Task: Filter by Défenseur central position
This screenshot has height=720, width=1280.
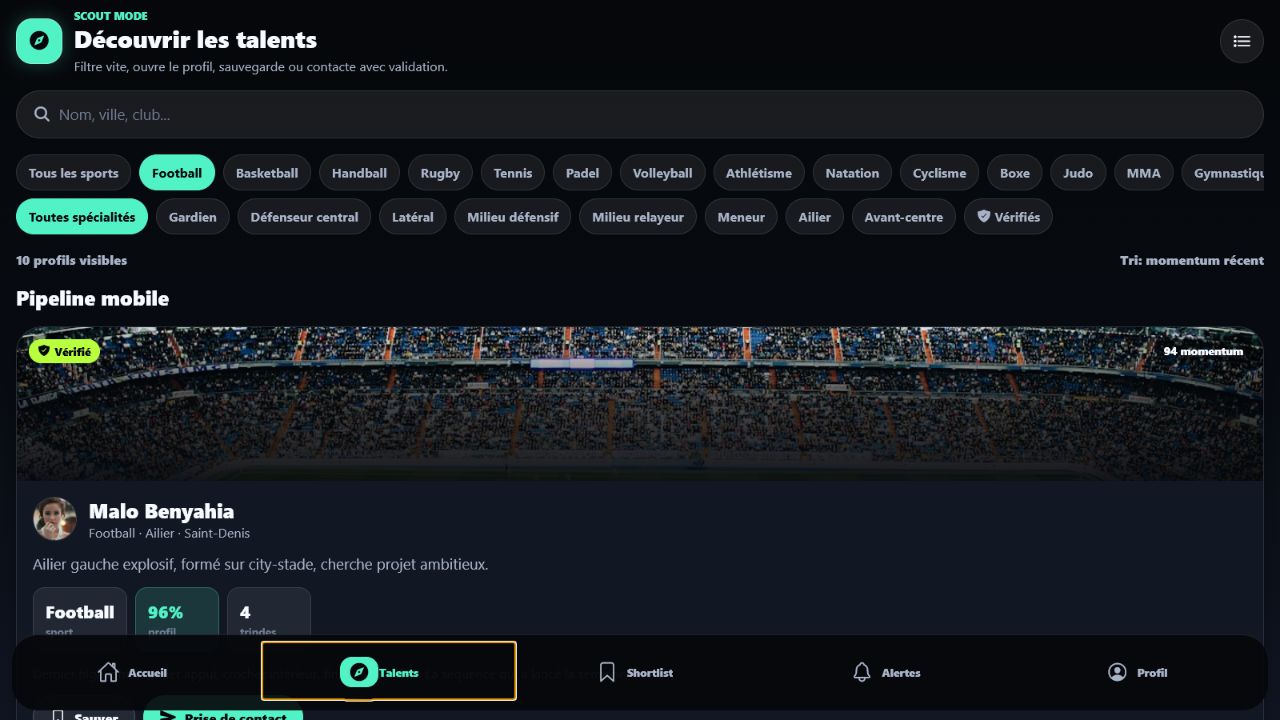Action: pyautogui.click(x=304, y=217)
